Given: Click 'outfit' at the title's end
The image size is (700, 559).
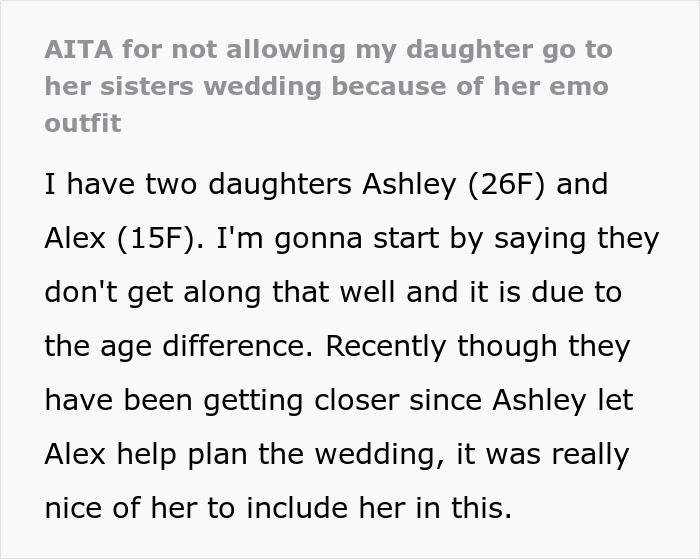Looking at the screenshot, I should (x=83, y=123).
